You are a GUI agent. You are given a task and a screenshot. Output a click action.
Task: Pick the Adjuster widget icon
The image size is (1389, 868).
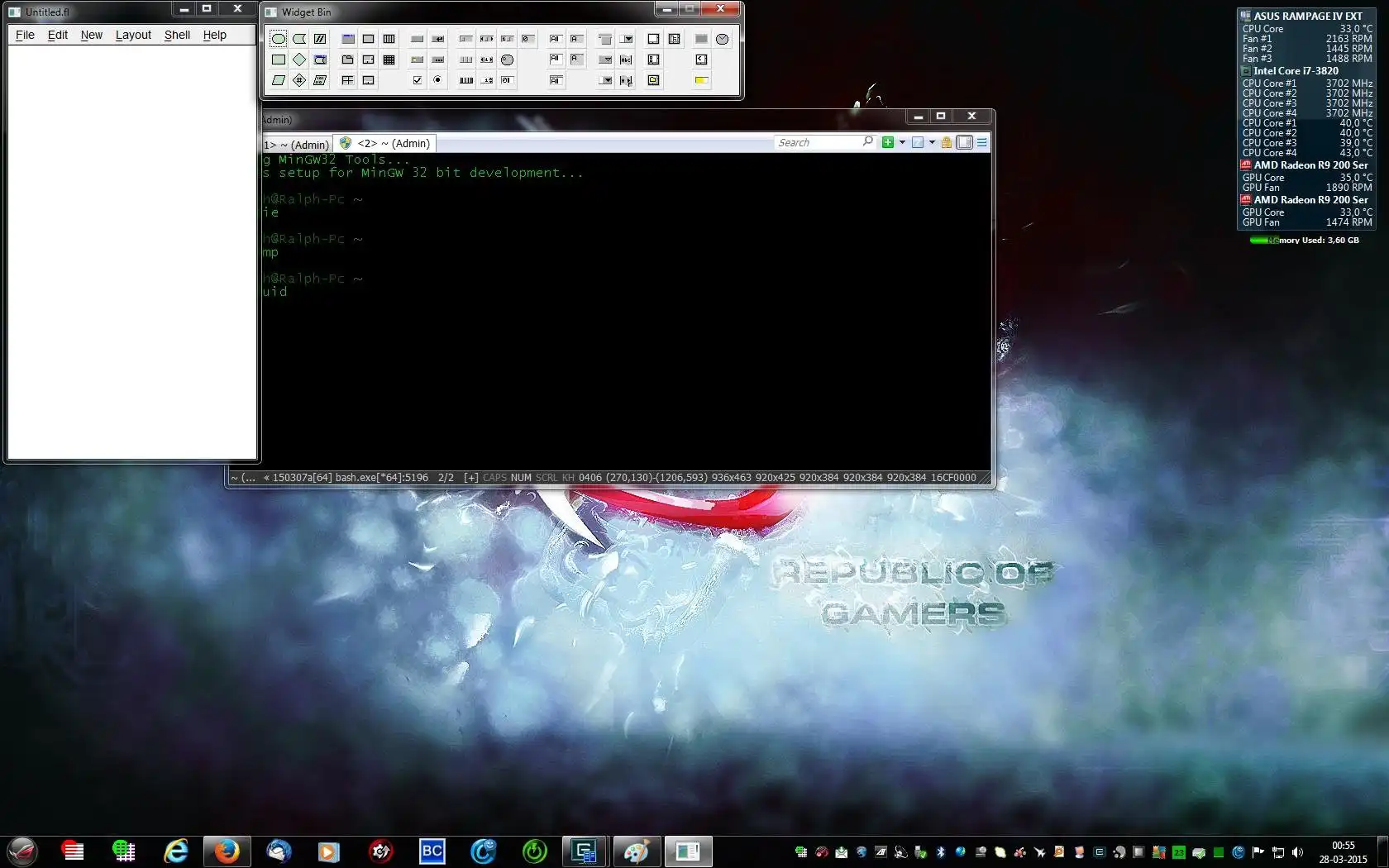(466, 60)
